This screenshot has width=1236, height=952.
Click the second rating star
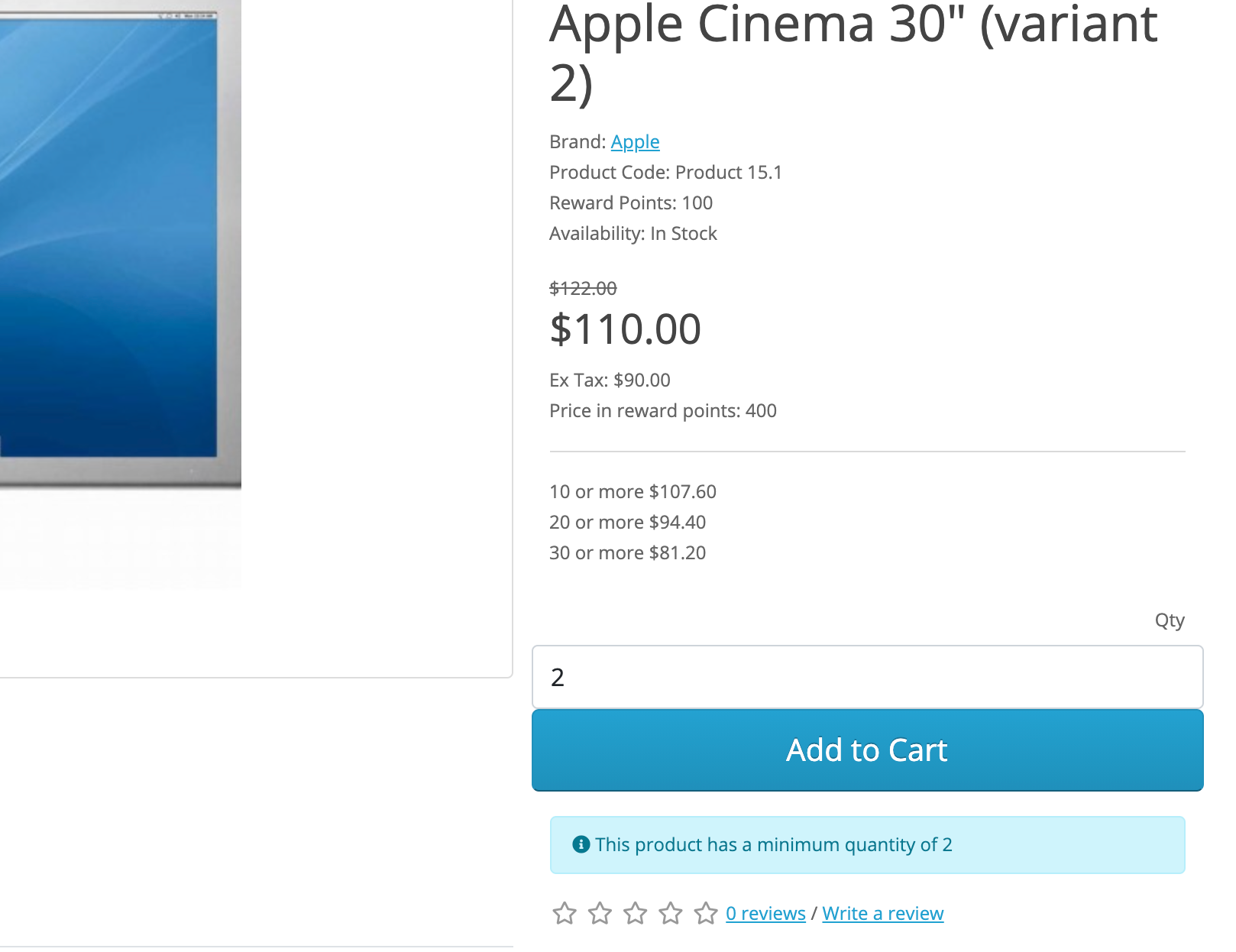(600, 913)
